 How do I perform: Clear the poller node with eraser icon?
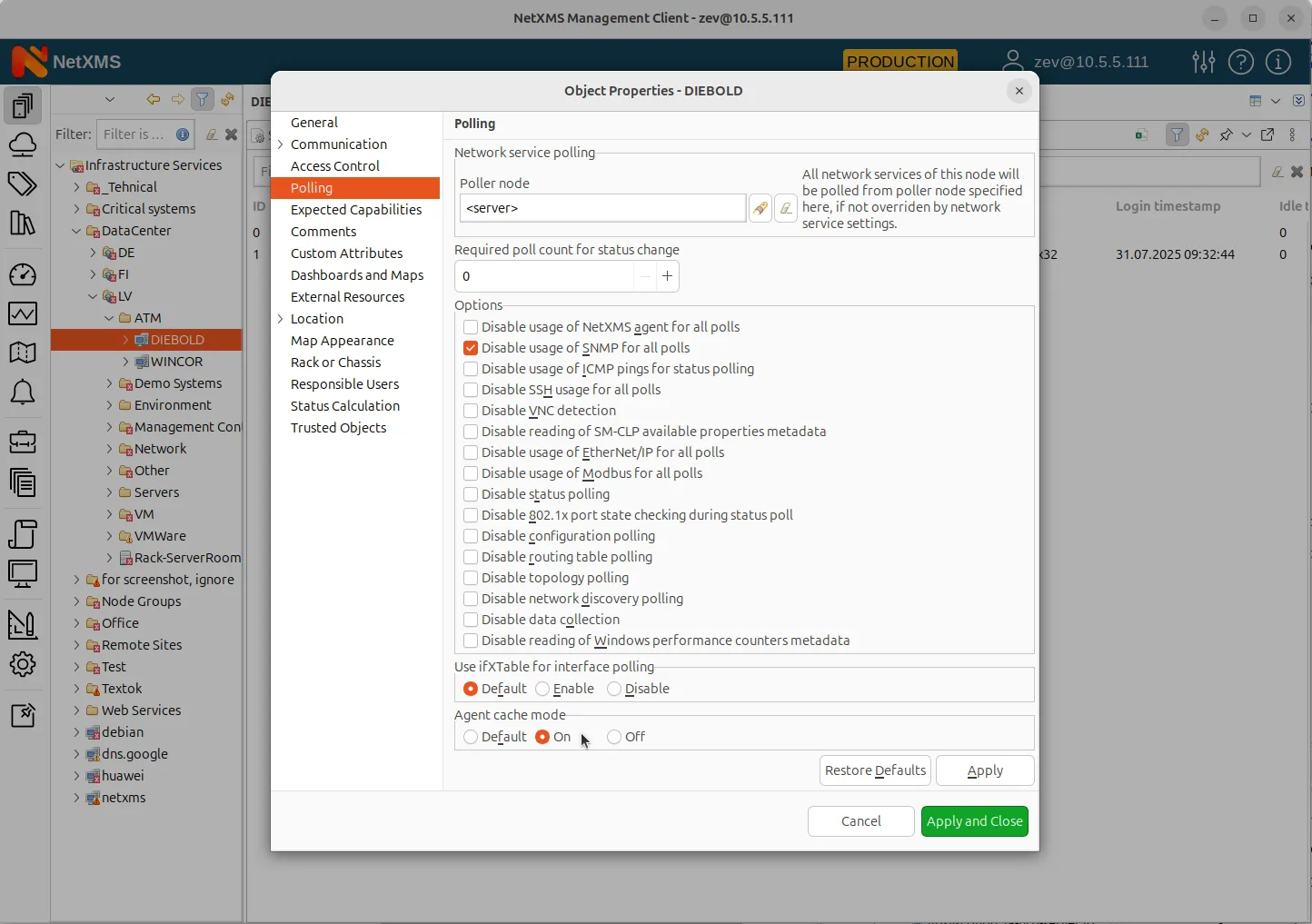coord(786,208)
